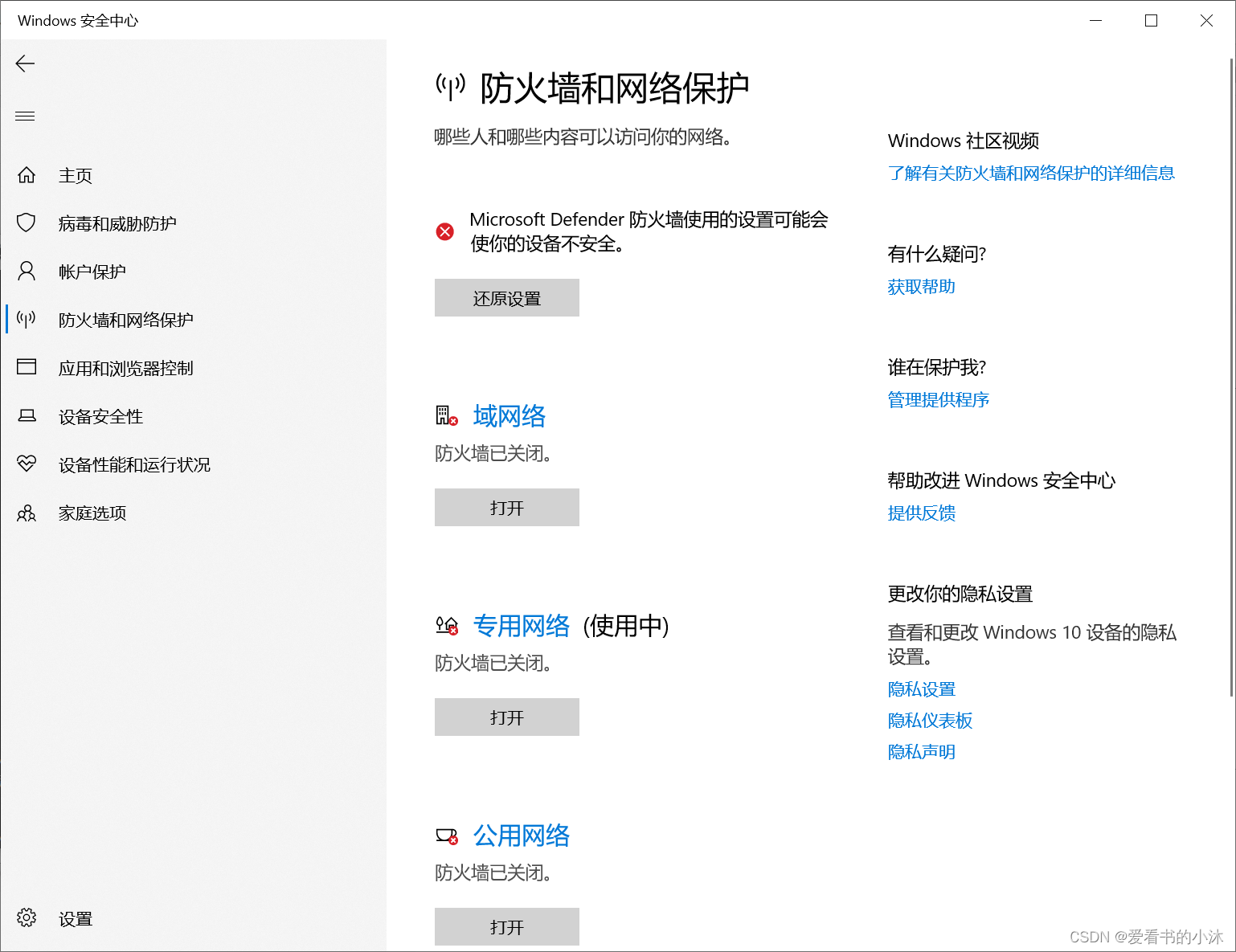Viewport: 1236px width, 952px height.
Task: Click the private network house icon
Action: tap(447, 625)
